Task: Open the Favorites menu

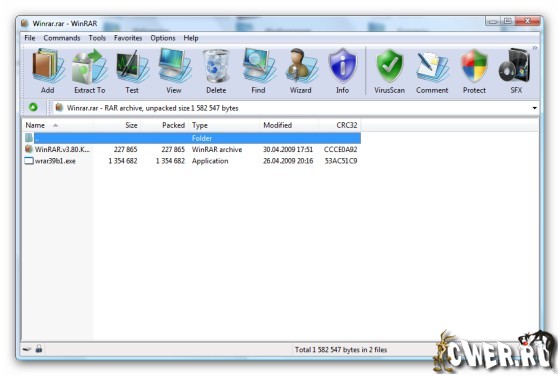Action: tap(128, 38)
